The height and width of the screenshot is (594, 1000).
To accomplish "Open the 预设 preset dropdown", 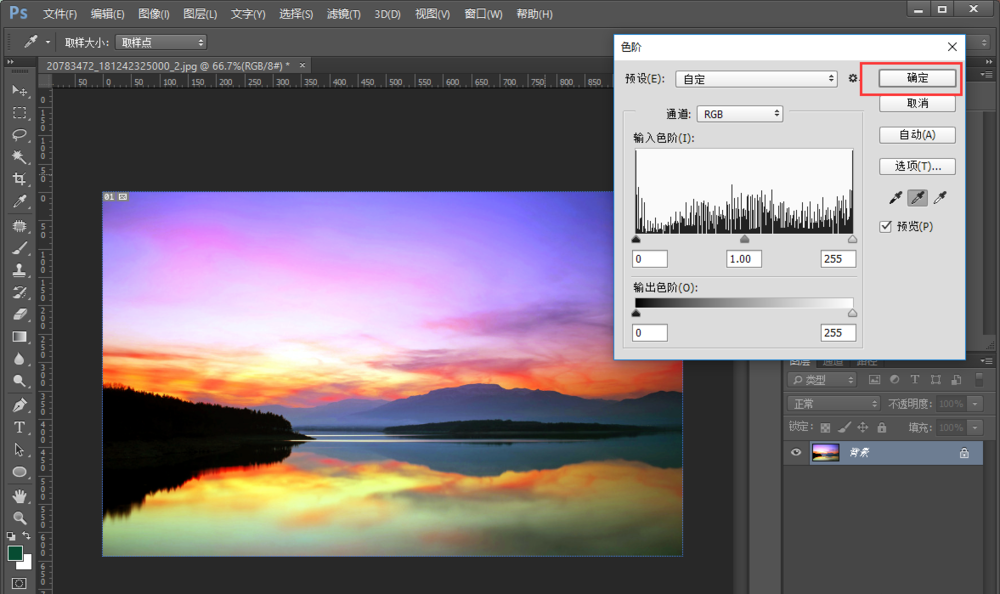I will click(x=756, y=78).
